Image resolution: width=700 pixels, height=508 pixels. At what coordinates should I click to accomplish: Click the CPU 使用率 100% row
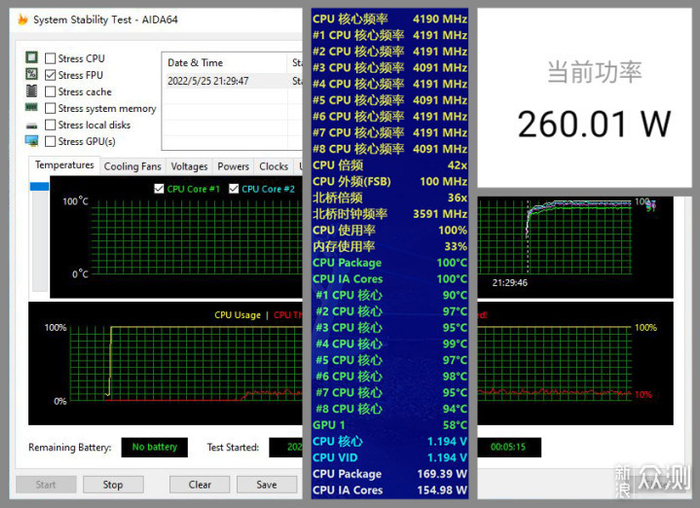(390, 230)
